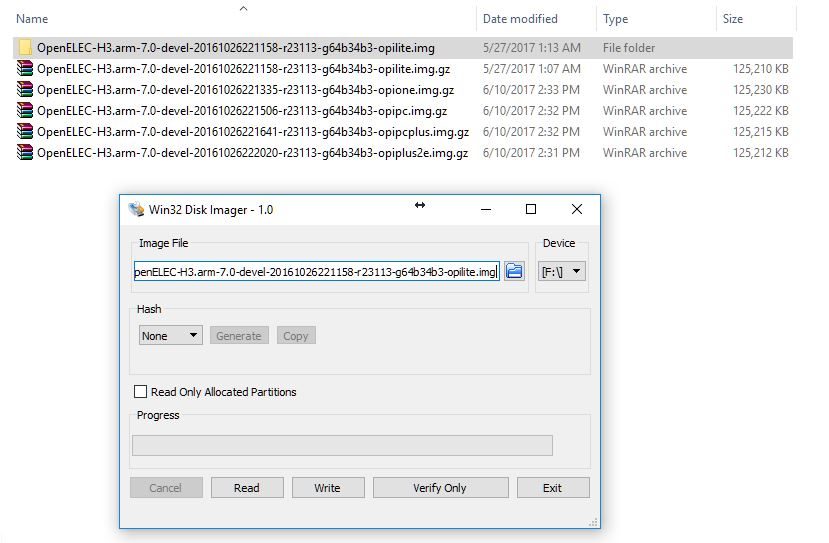829x543 pixels.
Task: Sort by the Type column header
Action: coord(615,19)
